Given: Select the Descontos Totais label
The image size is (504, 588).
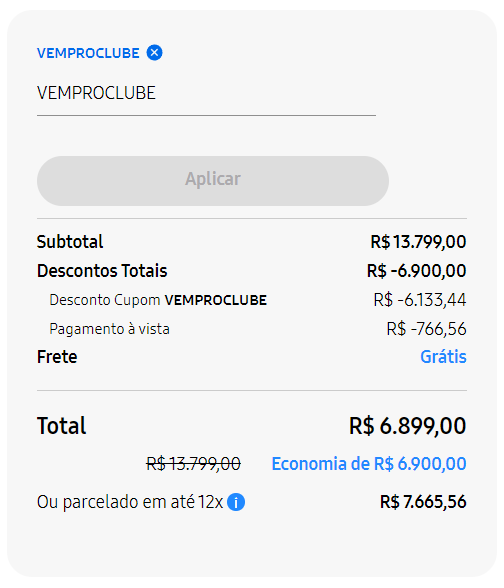Looking at the screenshot, I should point(102,271).
